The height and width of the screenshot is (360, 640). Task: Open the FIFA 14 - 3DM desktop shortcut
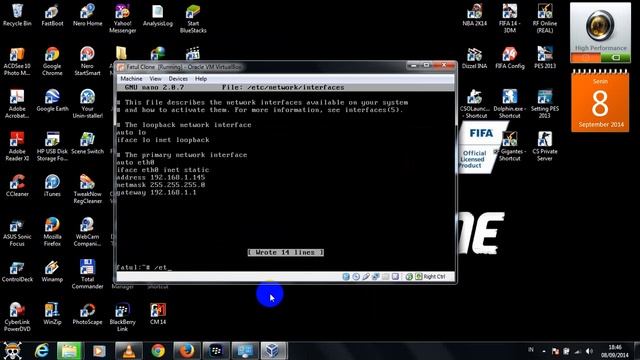(x=510, y=18)
